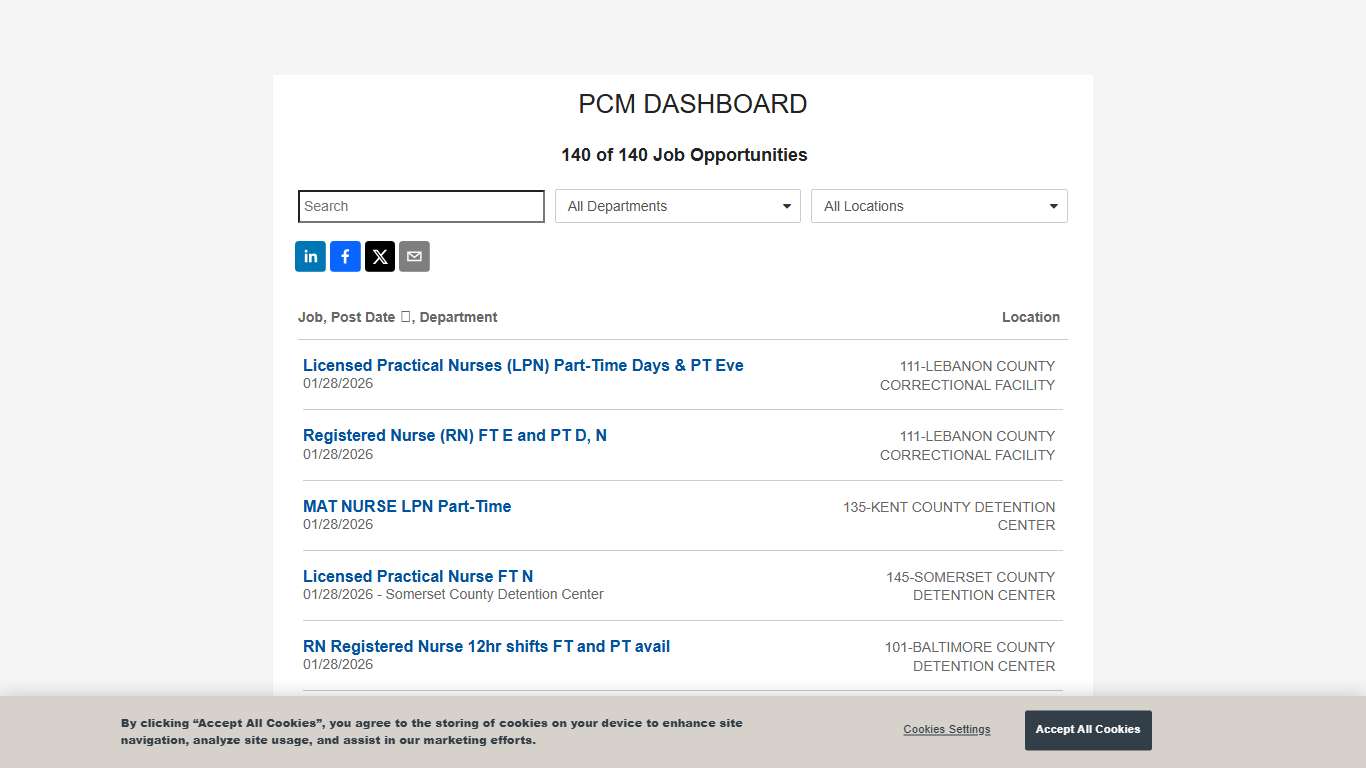
Task: Toggle the Post Date sort icon
Action: pos(406,316)
